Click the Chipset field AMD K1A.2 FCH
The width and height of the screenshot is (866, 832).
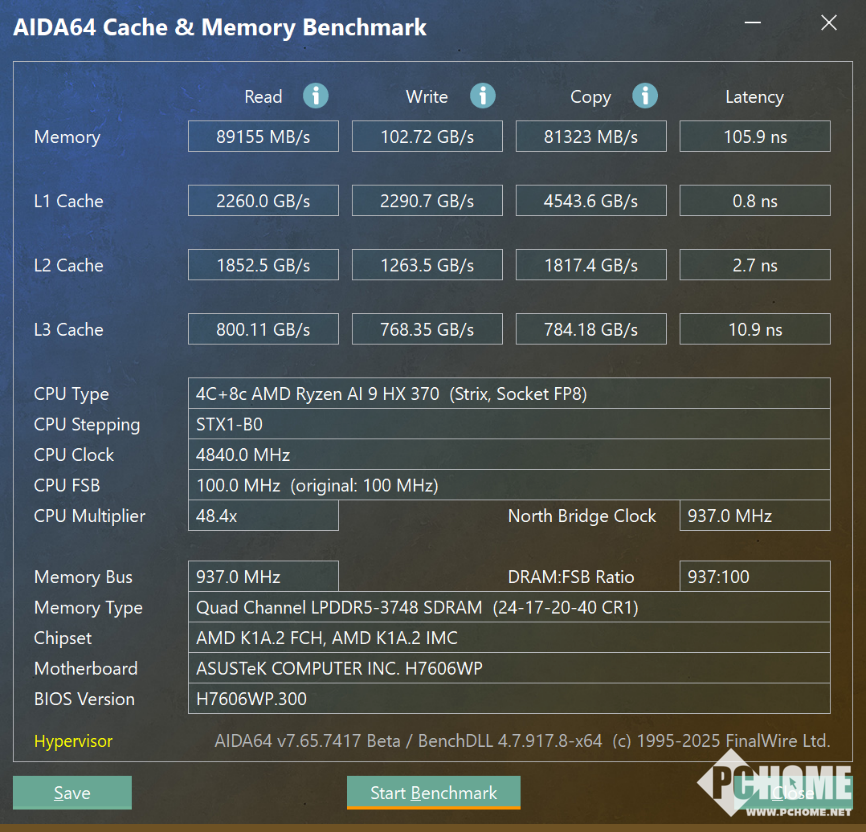pos(509,638)
